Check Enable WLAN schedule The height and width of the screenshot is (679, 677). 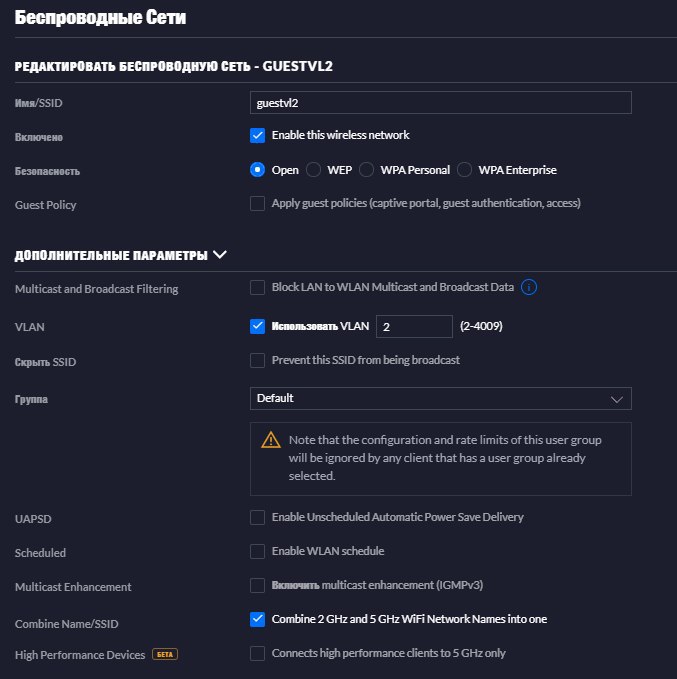[257, 551]
